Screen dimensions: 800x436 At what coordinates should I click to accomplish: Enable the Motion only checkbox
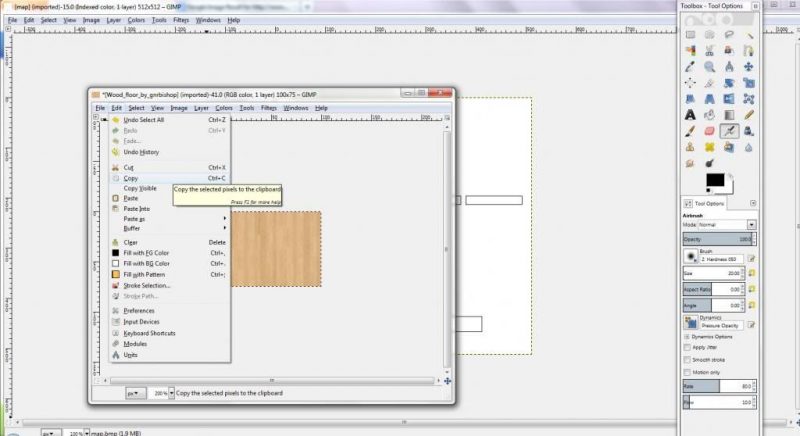(x=688, y=371)
